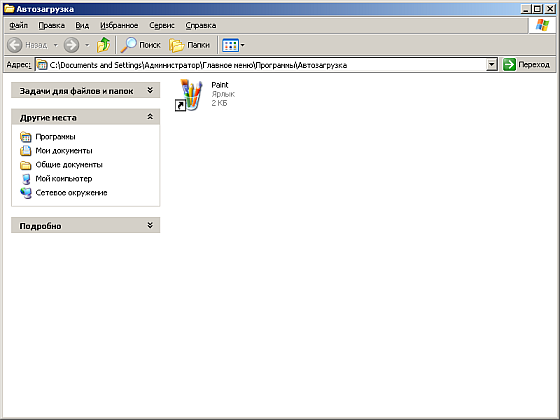The height and width of the screenshot is (420, 560).
Task: Select the Paint shortcut icon
Action: click(189, 95)
